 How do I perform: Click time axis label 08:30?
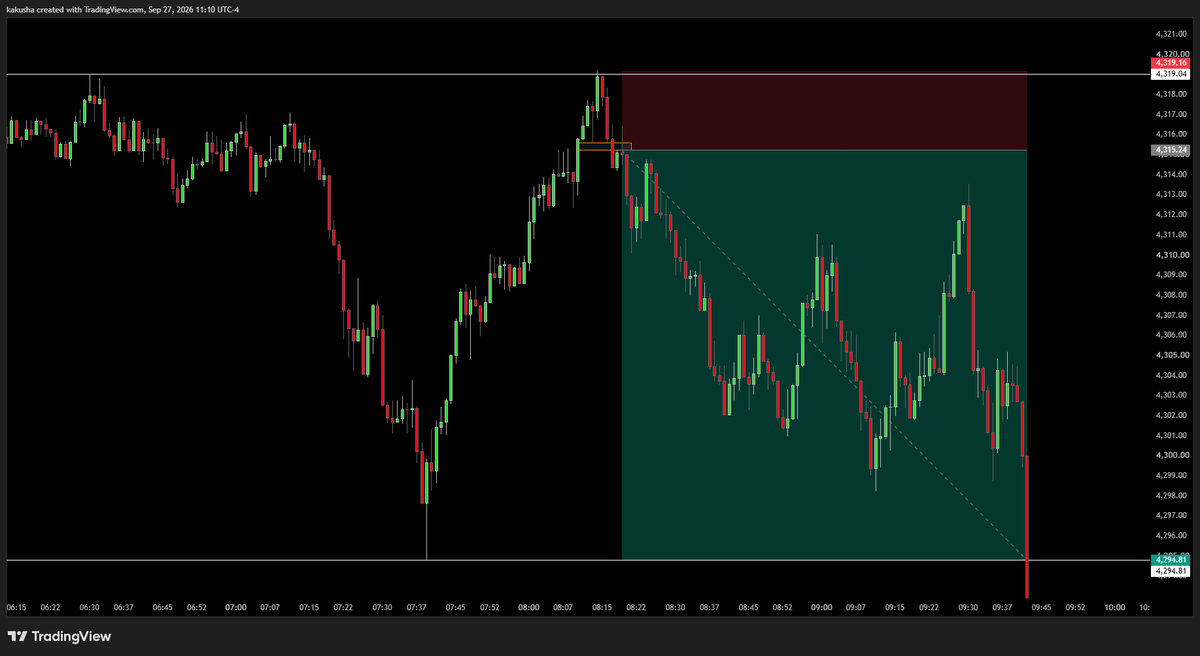pyautogui.click(x=675, y=607)
